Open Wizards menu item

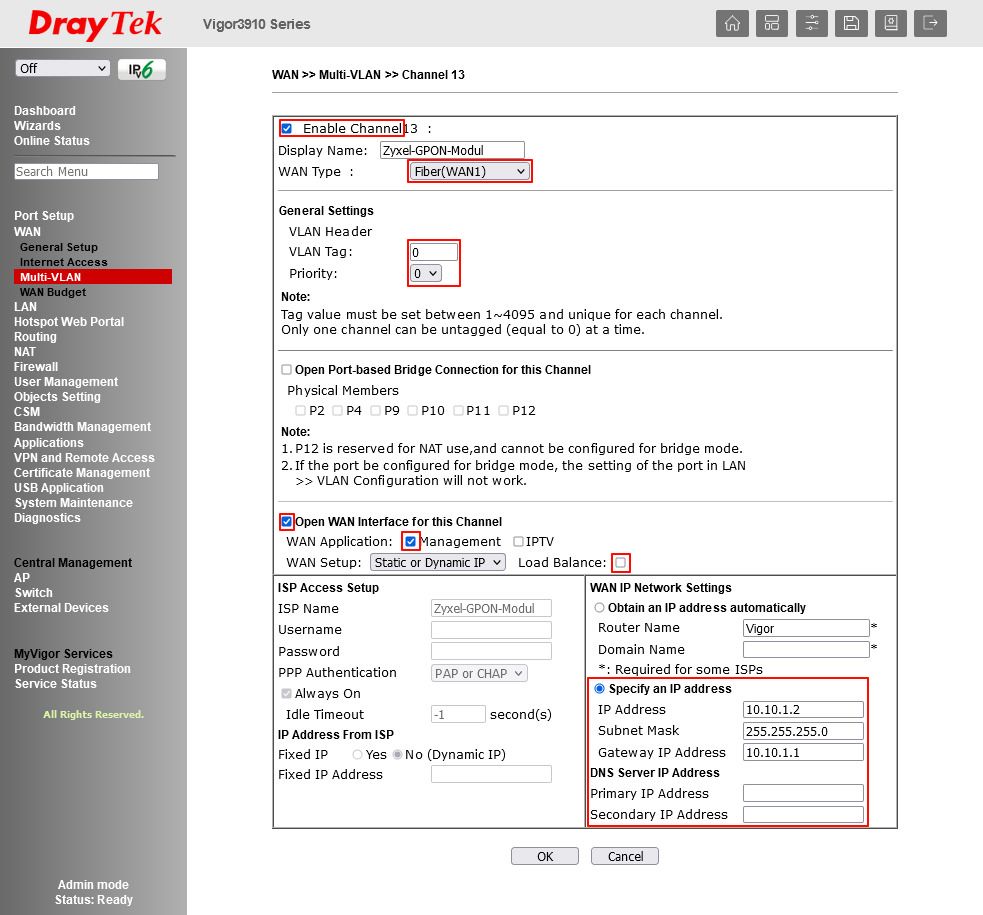[x=38, y=126]
